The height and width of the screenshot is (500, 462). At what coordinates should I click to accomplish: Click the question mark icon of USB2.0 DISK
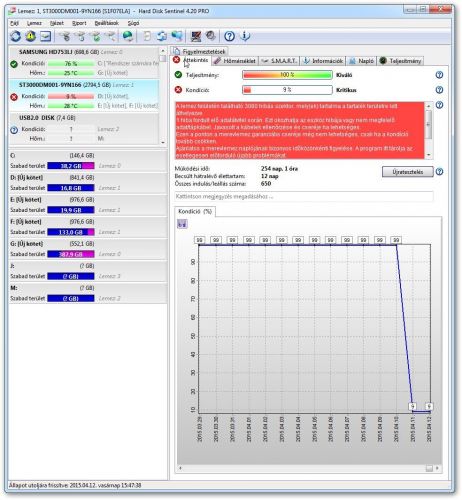[x=14, y=130]
